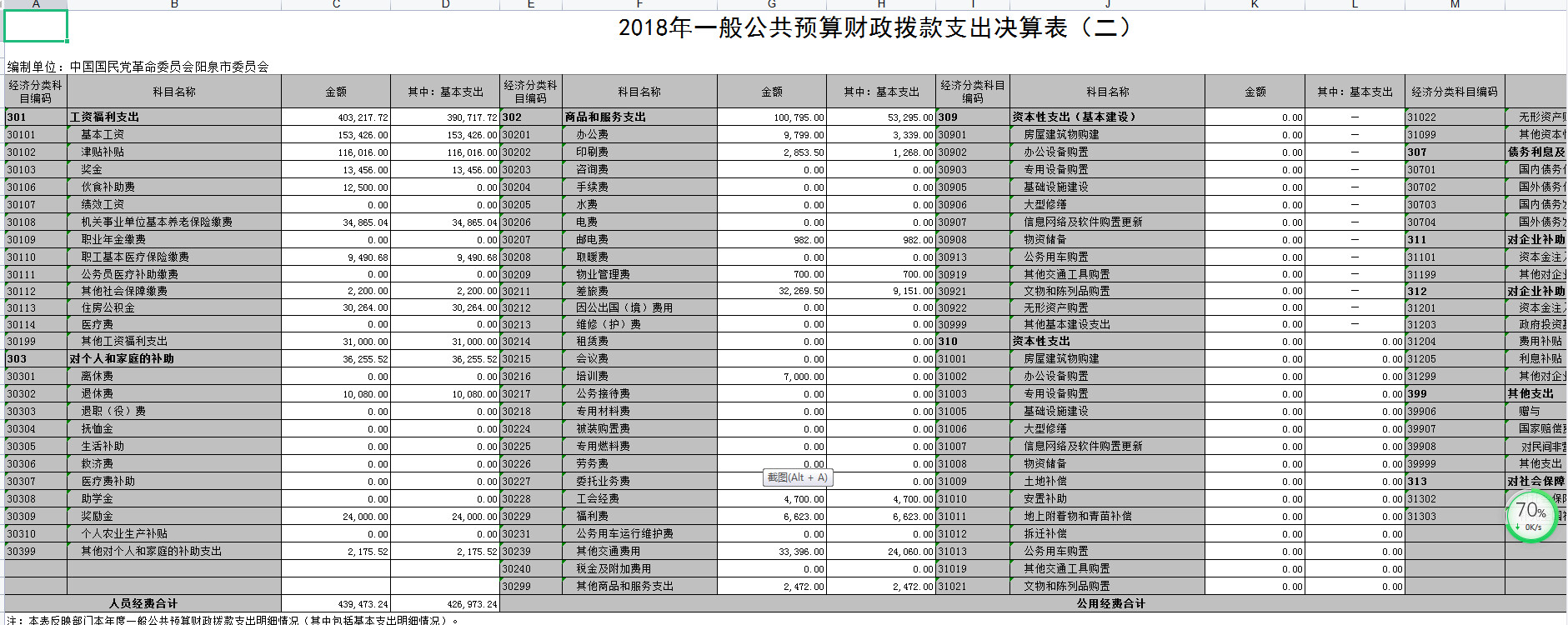Select code 30901 cell
Image resolution: width=1568 pixels, height=625 pixels.
[x=973, y=135]
